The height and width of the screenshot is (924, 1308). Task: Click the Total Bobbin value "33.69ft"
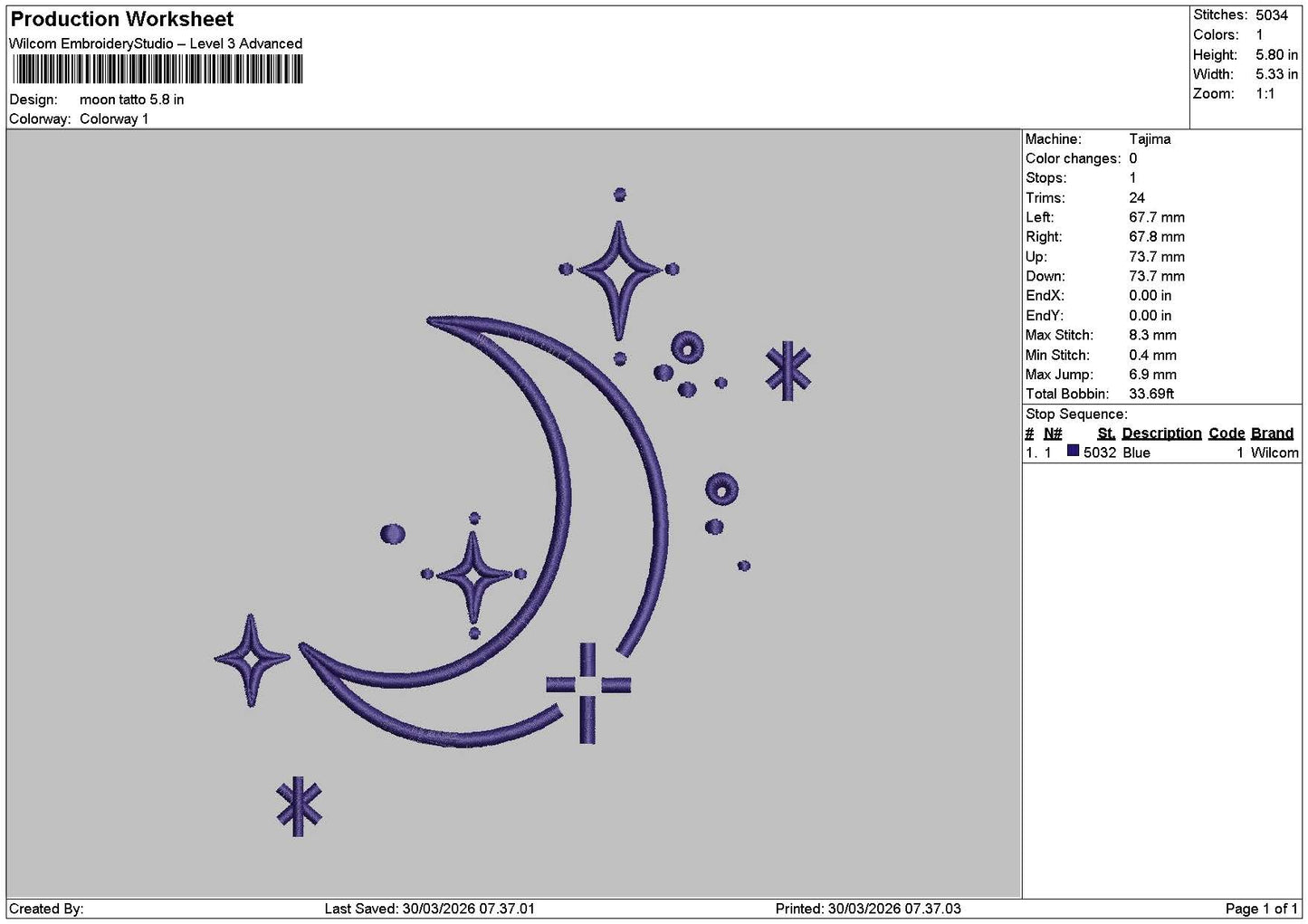1151,395
